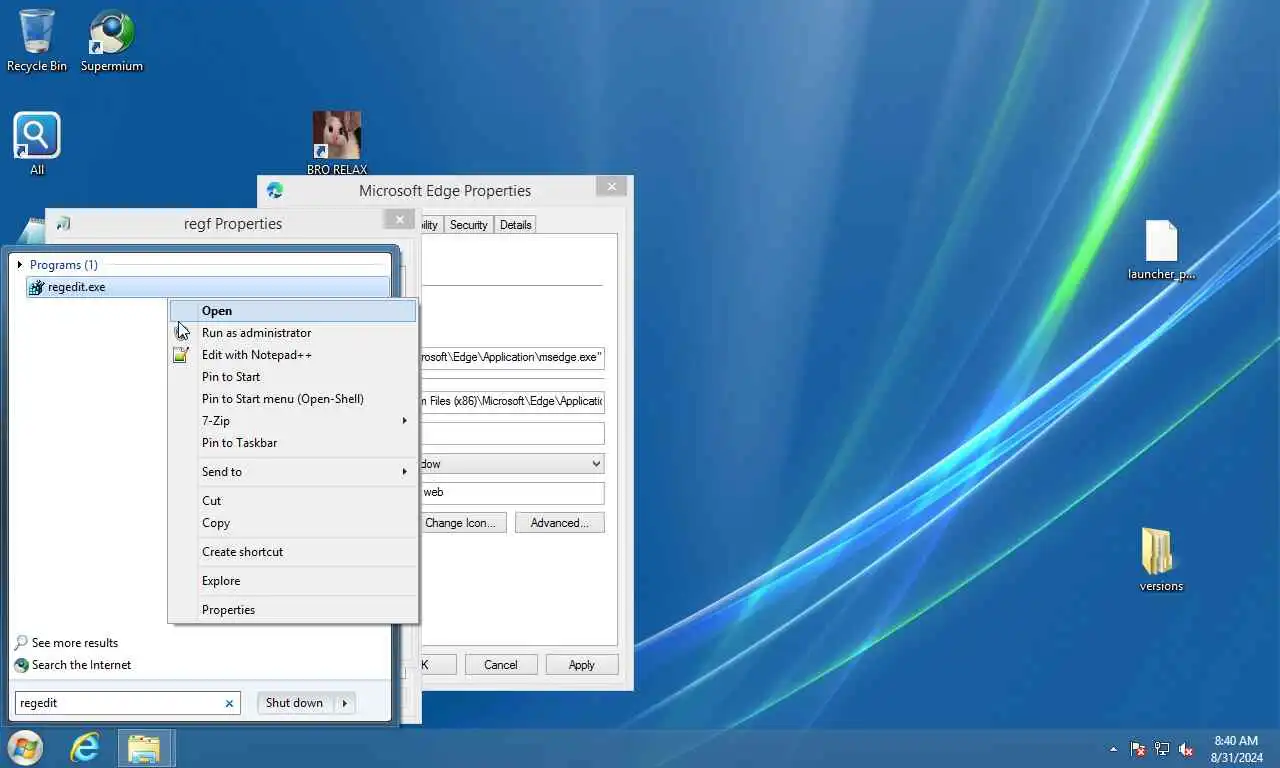Clear the search box with X icon
Screen dimensions: 1280x768
[229, 703]
